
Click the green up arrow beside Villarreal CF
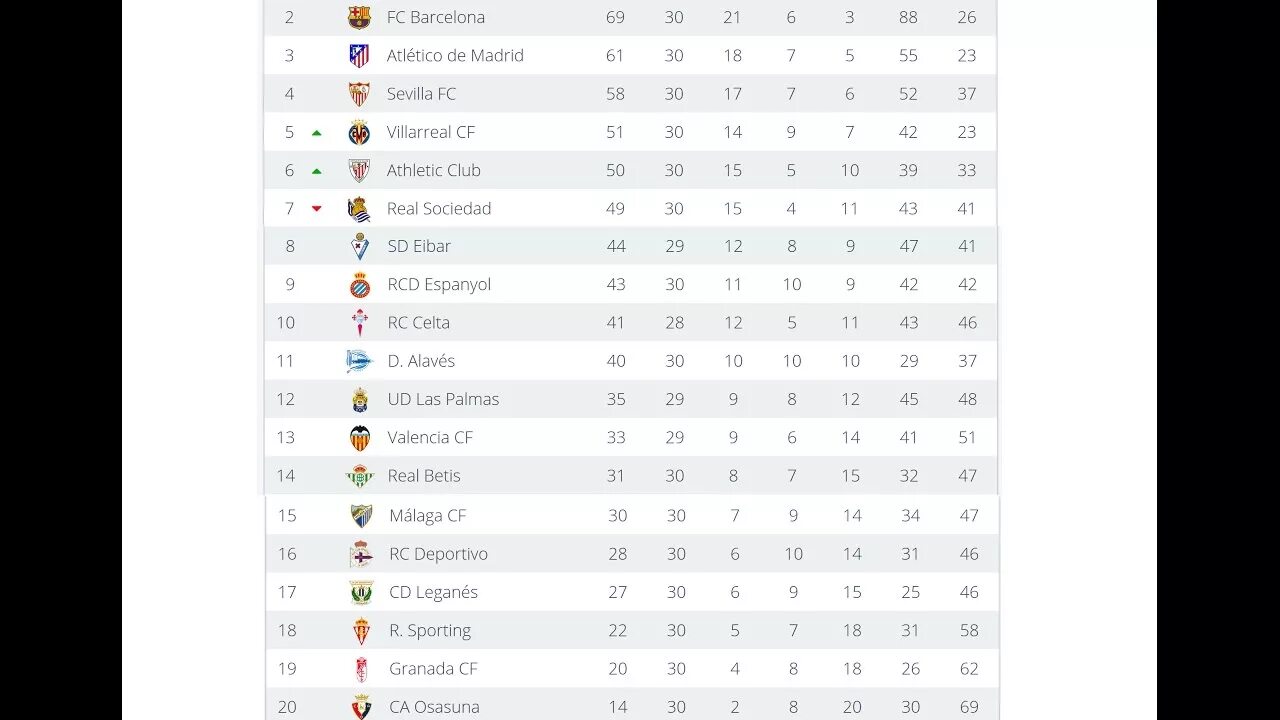[317, 132]
